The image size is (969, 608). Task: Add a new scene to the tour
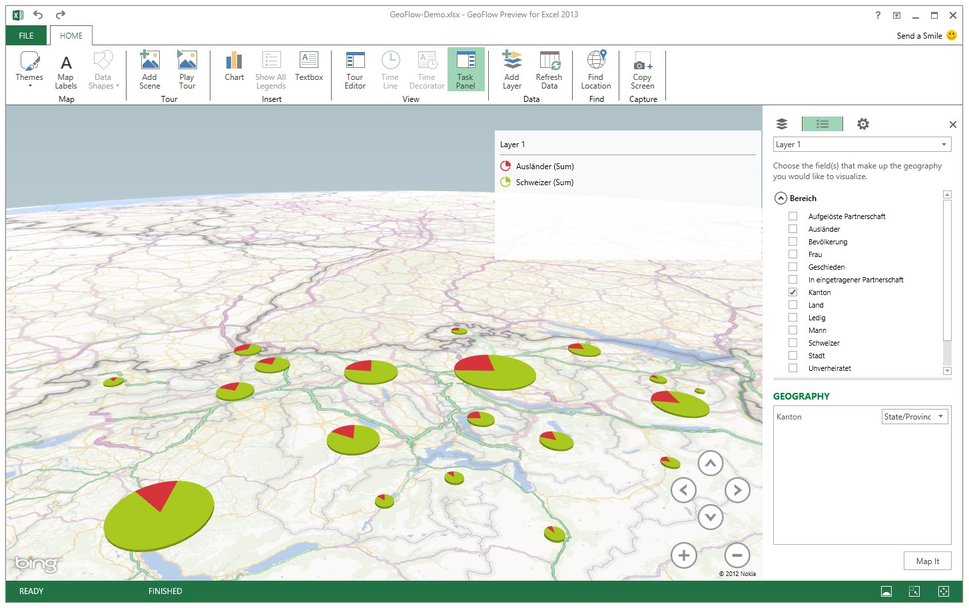click(149, 67)
